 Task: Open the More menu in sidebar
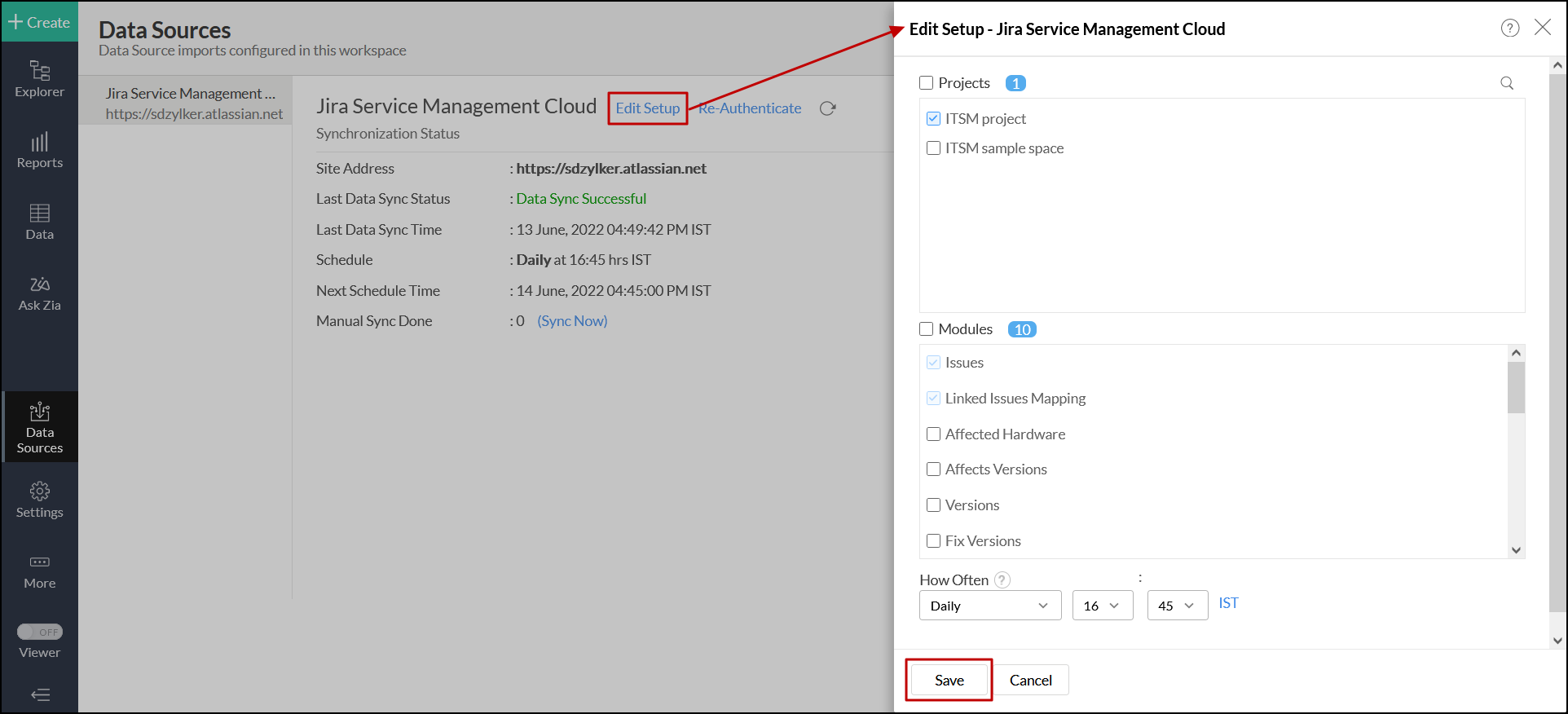tap(39, 571)
